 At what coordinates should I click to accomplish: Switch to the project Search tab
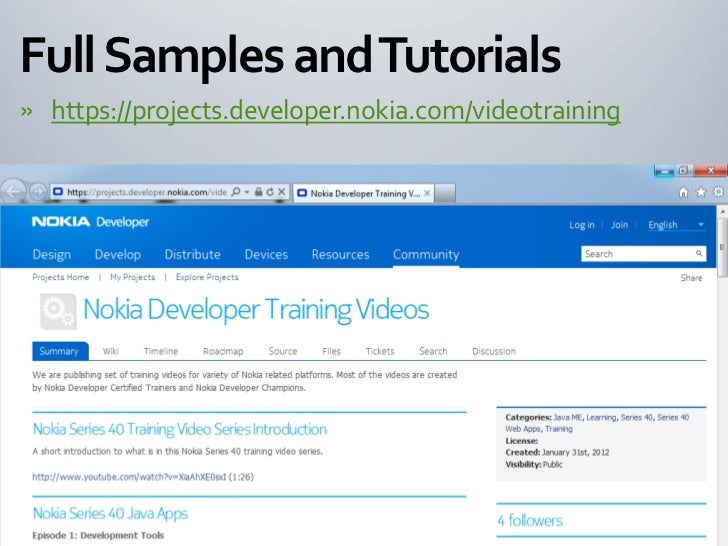click(433, 351)
